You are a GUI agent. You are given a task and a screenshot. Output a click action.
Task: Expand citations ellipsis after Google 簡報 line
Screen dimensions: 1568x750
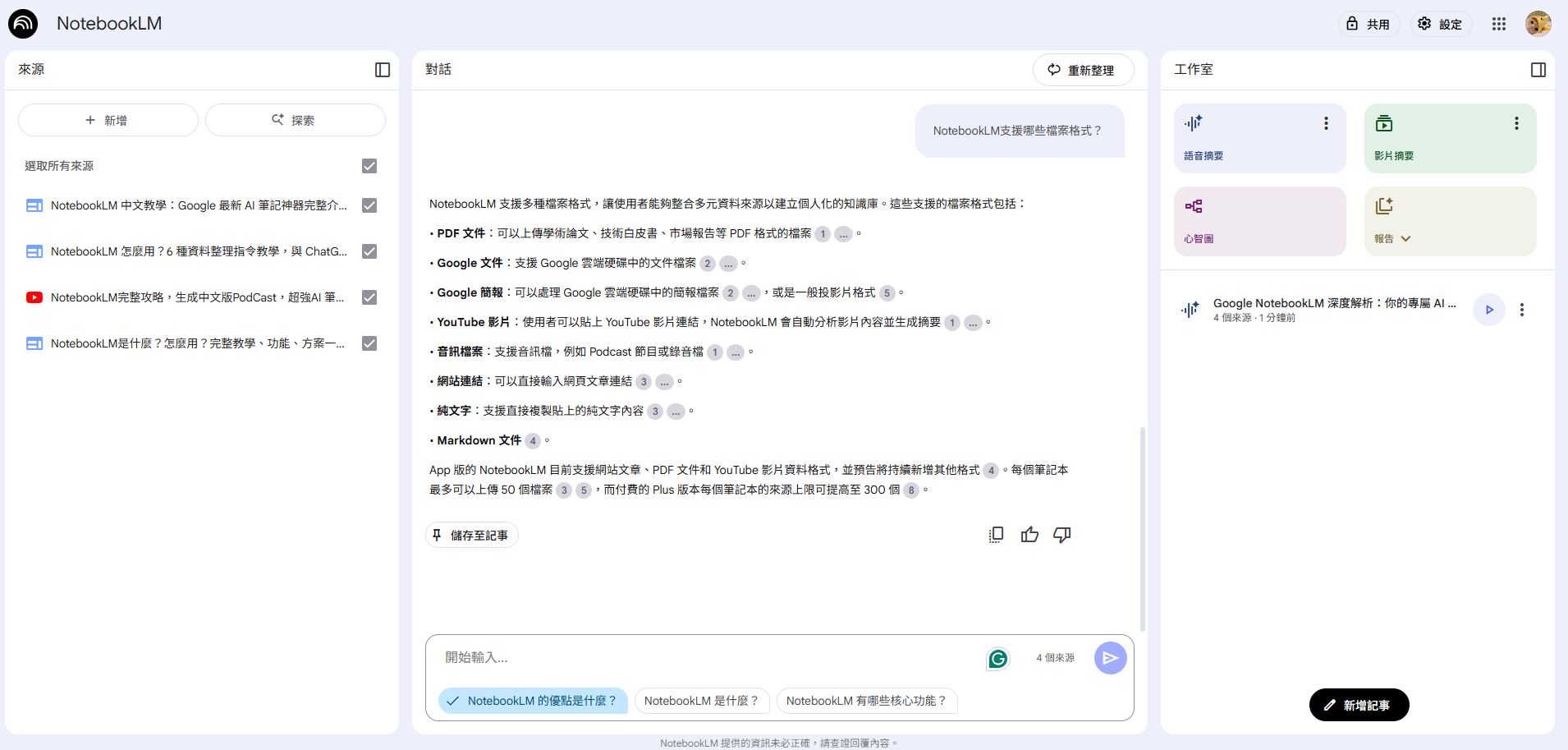click(x=751, y=293)
